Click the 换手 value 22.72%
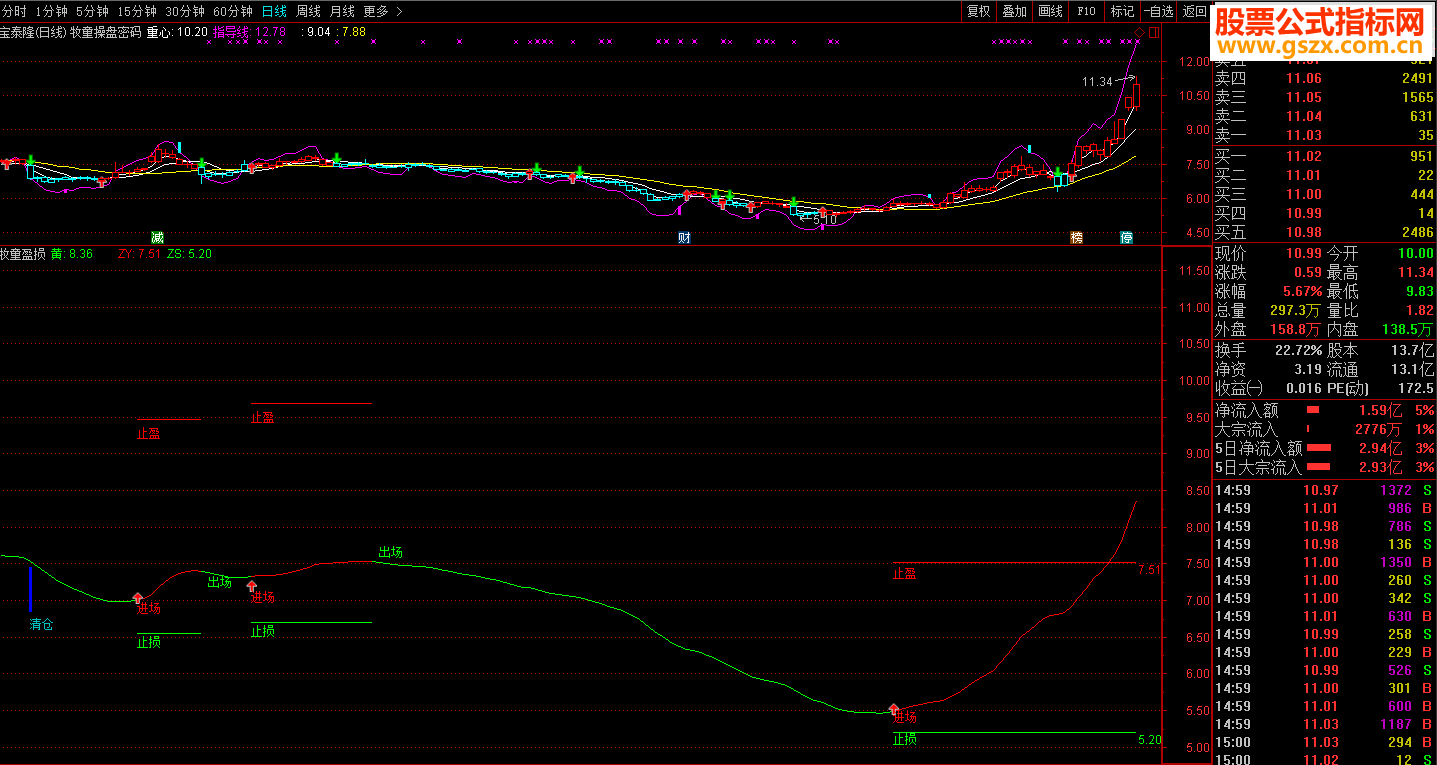Viewport: 1437px width, 765px height. point(1298,350)
